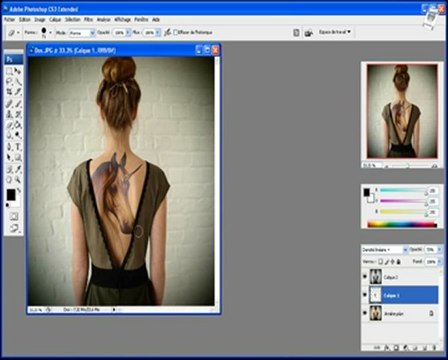Launch Adobe Bridge from options bar
This screenshot has width=448, height=360.
(x=309, y=33)
